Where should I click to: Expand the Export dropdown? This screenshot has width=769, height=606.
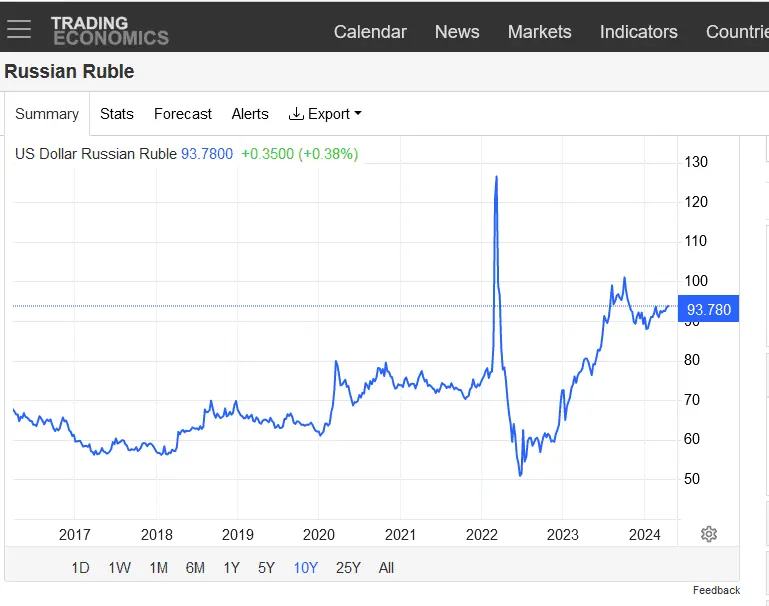325,114
